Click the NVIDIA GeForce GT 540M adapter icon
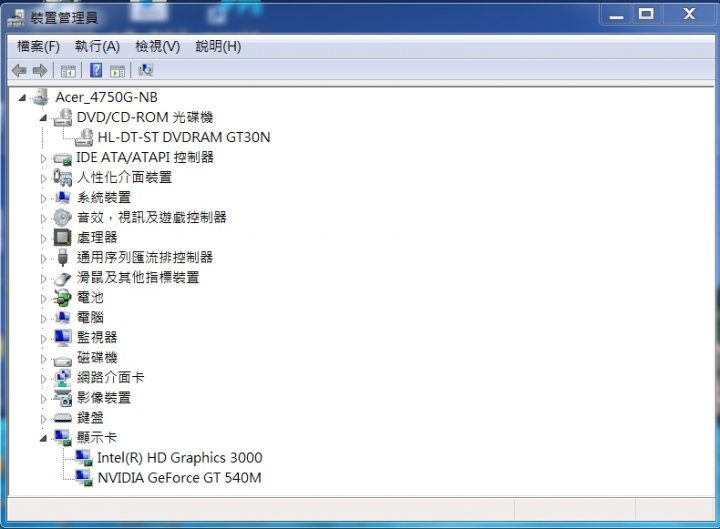Image resolution: width=720 pixels, height=529 pixels. click(84, 478)
